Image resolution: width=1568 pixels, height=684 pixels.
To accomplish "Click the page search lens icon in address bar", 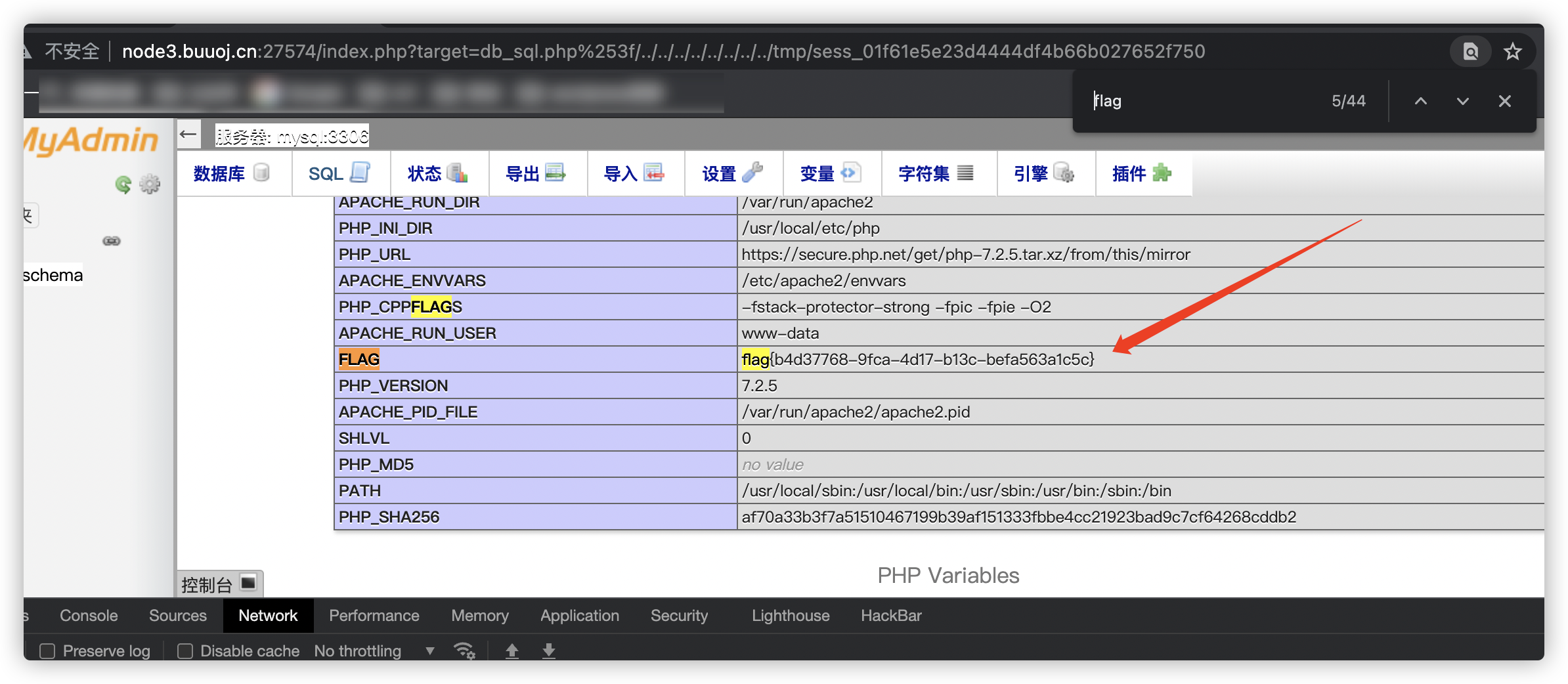I will 1471,51.
